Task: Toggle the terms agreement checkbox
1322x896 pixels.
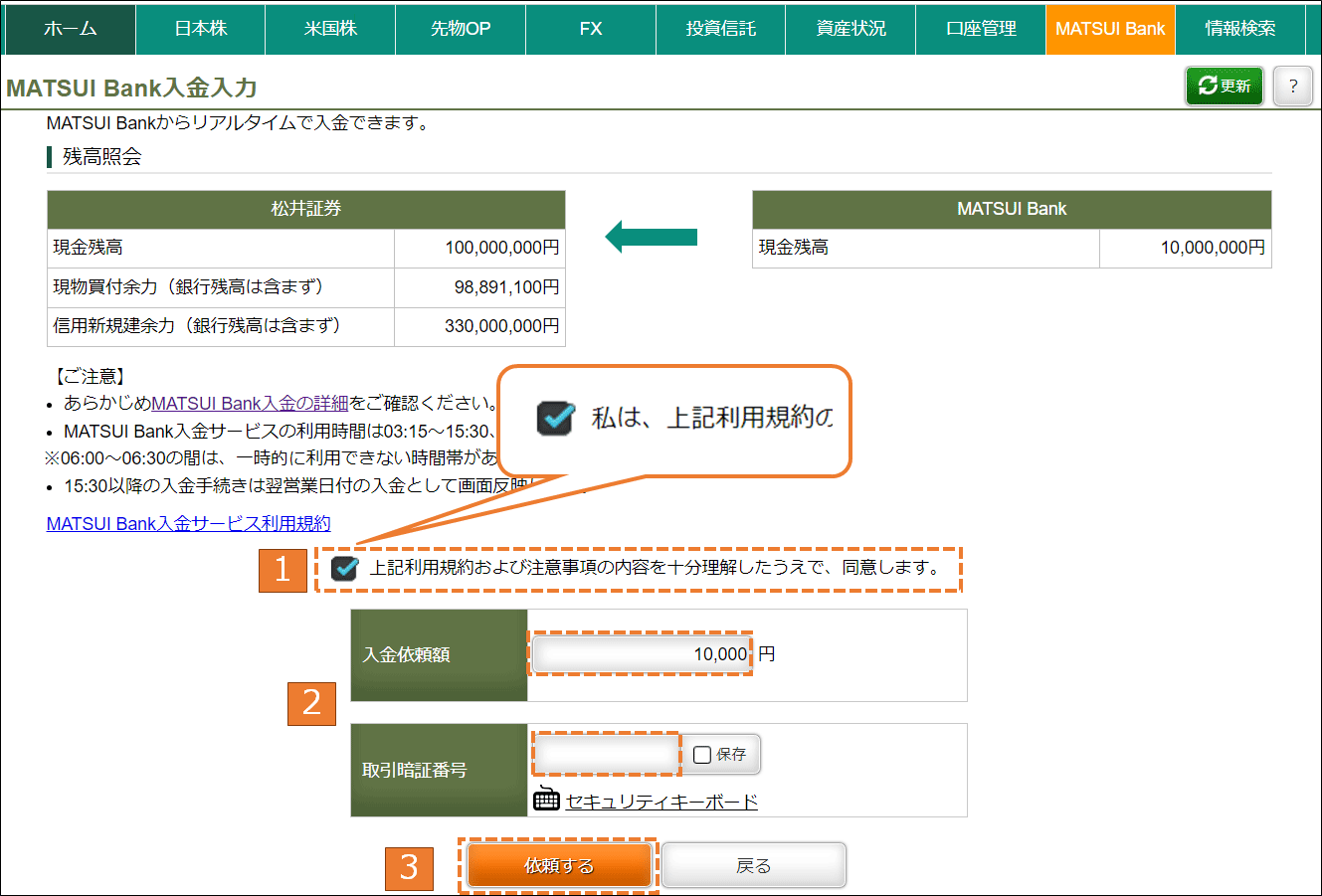Action: click(x=345, y=568)
